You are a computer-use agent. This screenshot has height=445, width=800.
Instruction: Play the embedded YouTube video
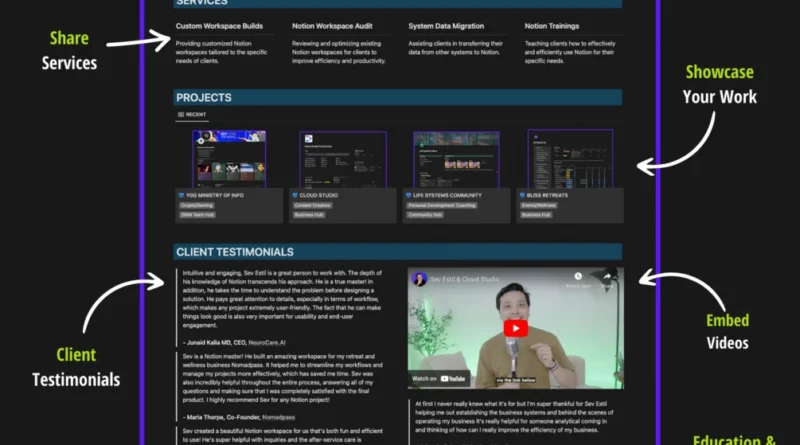pos(515,328)
